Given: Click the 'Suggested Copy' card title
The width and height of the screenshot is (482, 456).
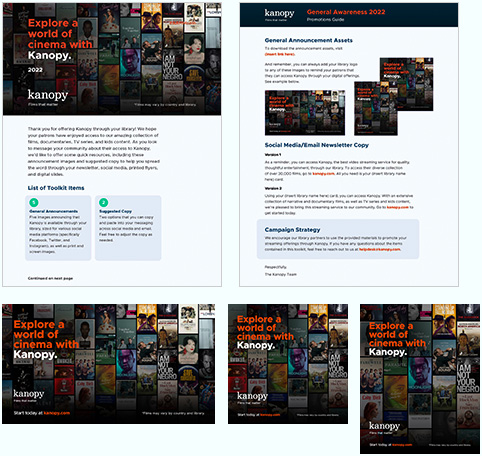Looking at the screenshot, I should click(115, 211).
